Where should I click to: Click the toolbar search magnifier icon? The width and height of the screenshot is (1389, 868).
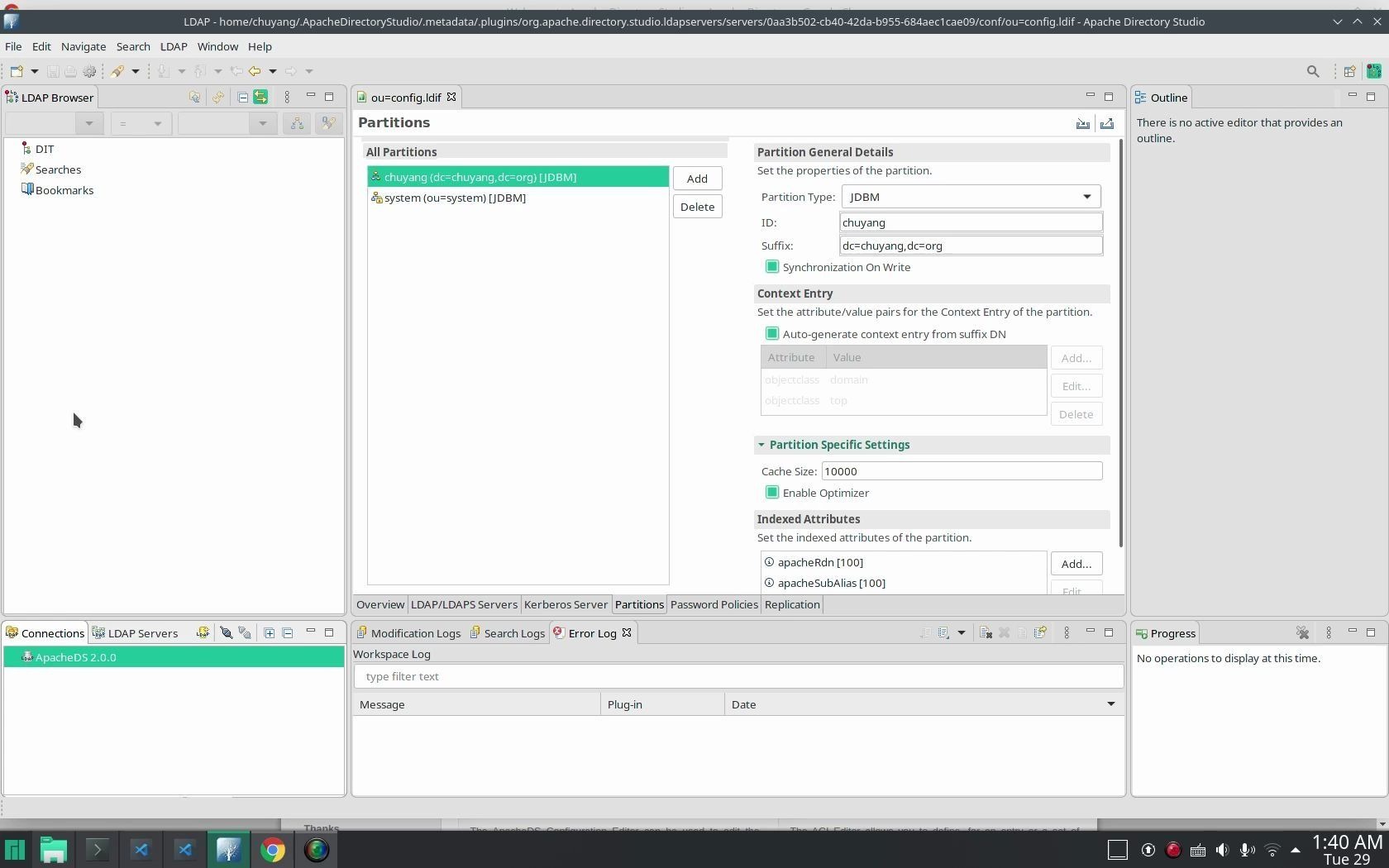tap(1312, 71)
